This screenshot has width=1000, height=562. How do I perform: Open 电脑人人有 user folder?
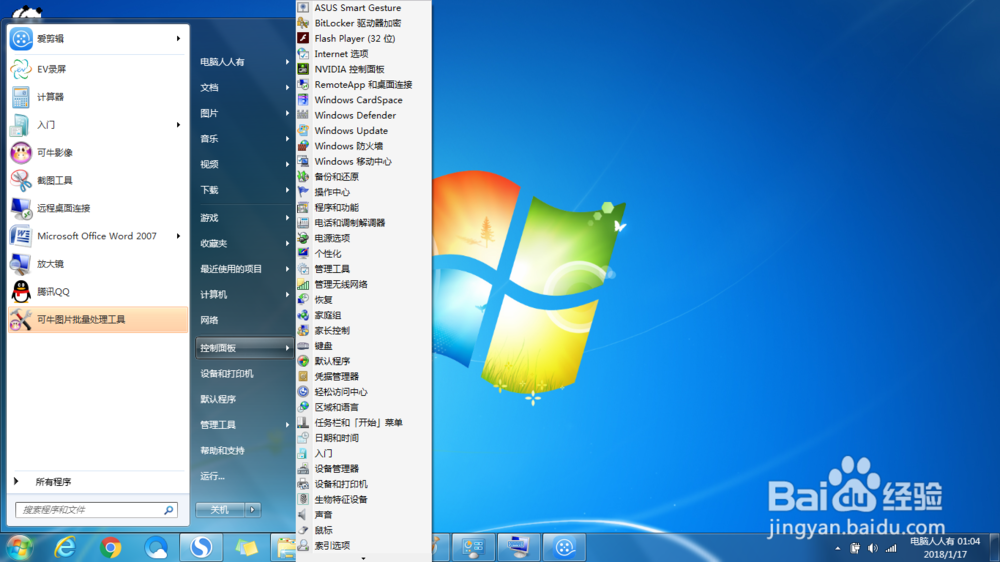pyautogui.click(x=244, y=62)
